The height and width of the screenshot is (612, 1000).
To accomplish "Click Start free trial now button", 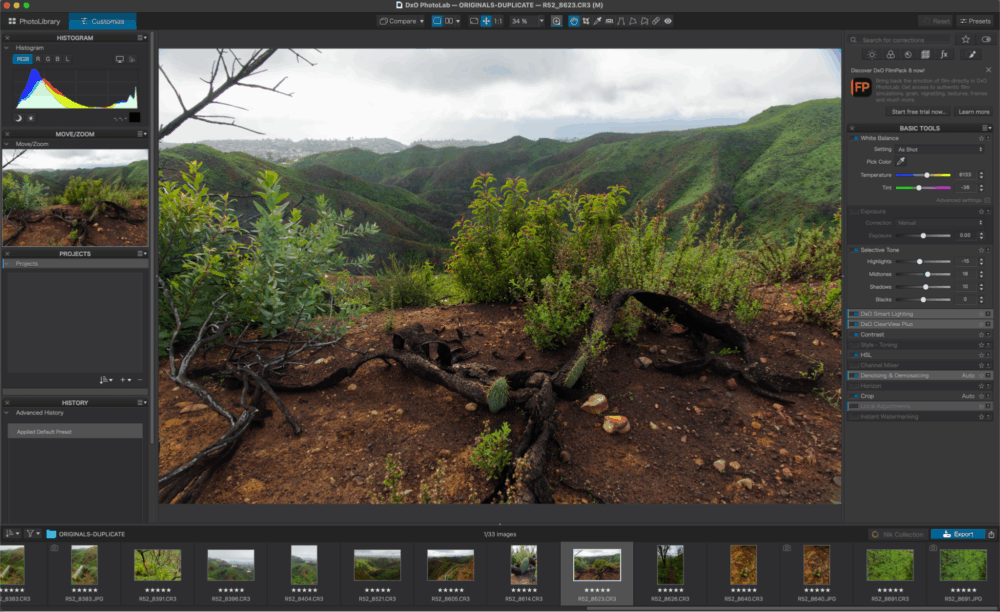I will tap(917, 112).
